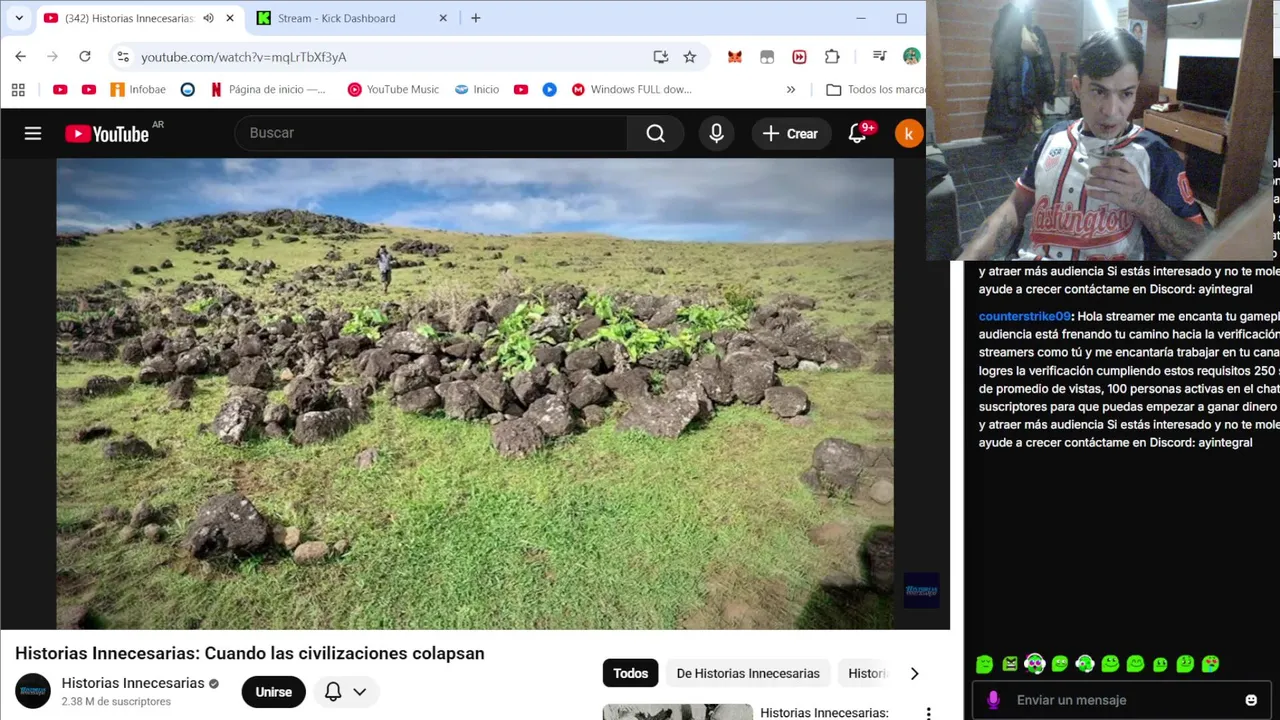This screenshot has height=720, width=1280.
Task: Click the search magnifier button on YouTube
Action: (655, 133)
